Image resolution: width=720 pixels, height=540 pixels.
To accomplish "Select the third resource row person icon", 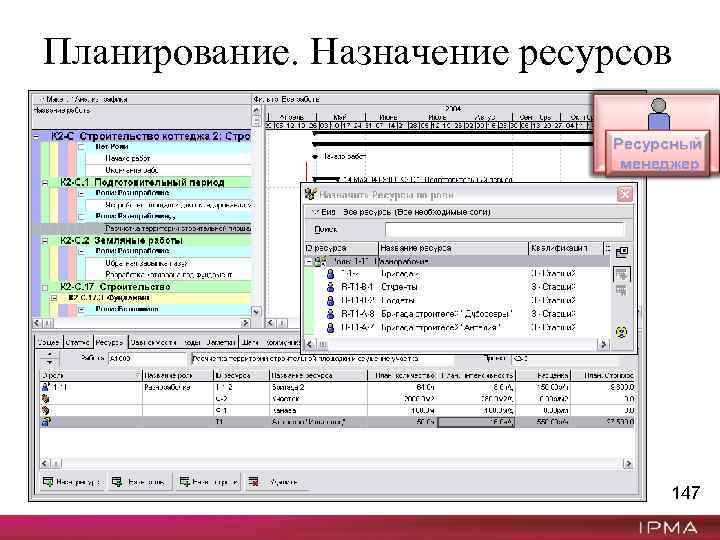I will click(330, 301).
